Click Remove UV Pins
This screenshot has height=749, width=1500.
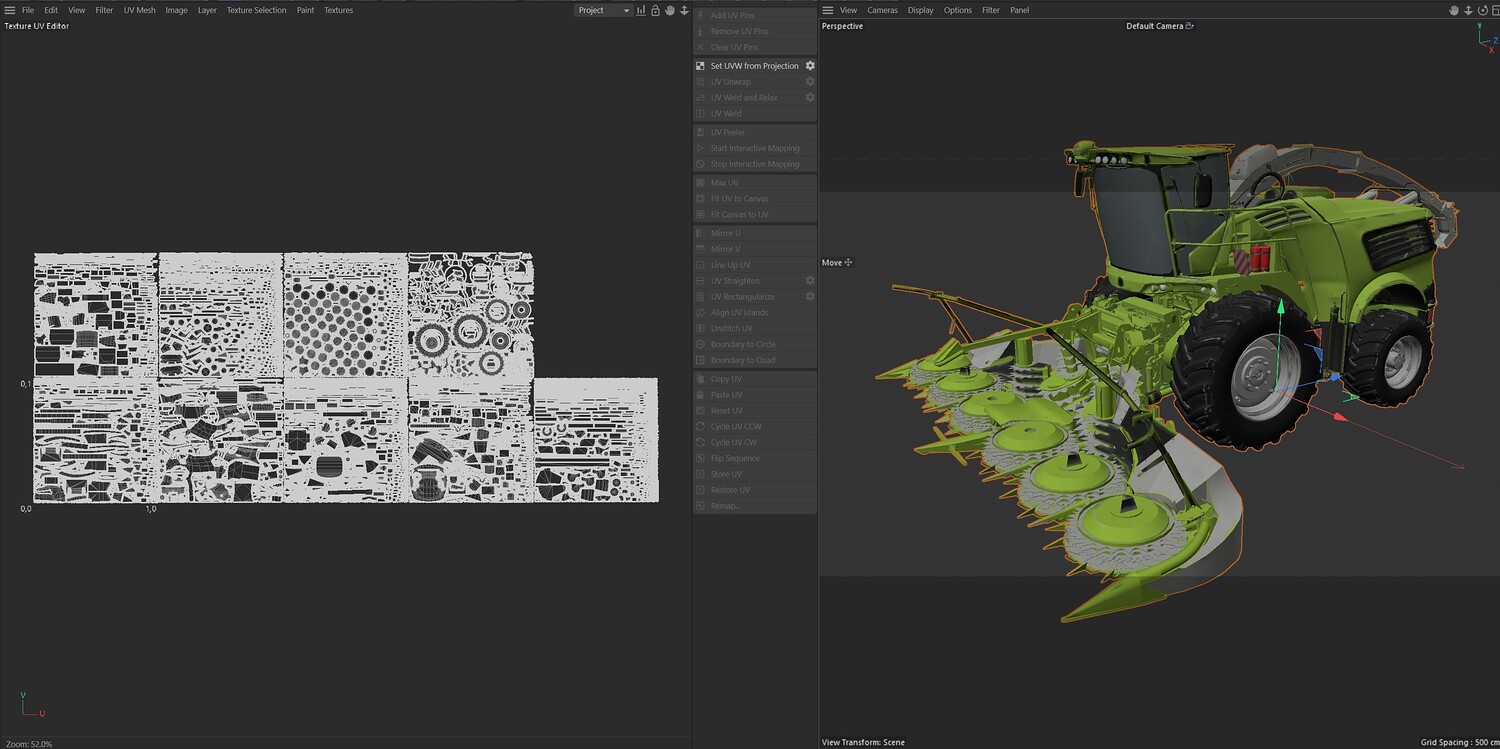[755, 31]
